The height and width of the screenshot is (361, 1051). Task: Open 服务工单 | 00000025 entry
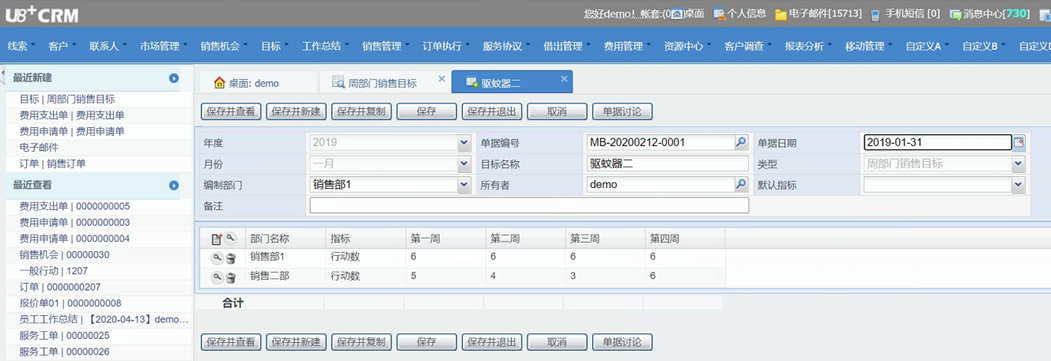(64, 336)
